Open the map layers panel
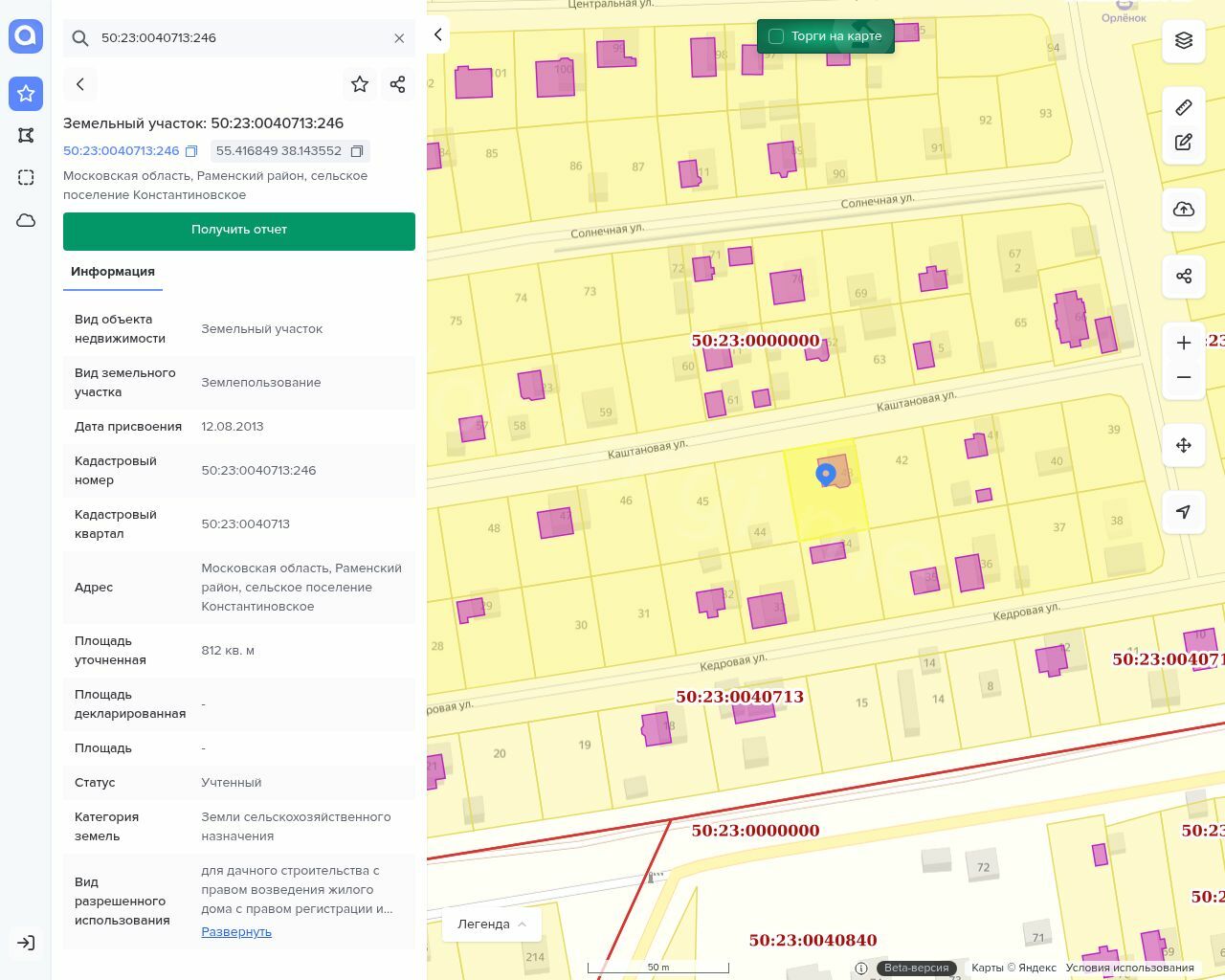The width and height of the screenshot is (1225, 980). point(1184,40)
